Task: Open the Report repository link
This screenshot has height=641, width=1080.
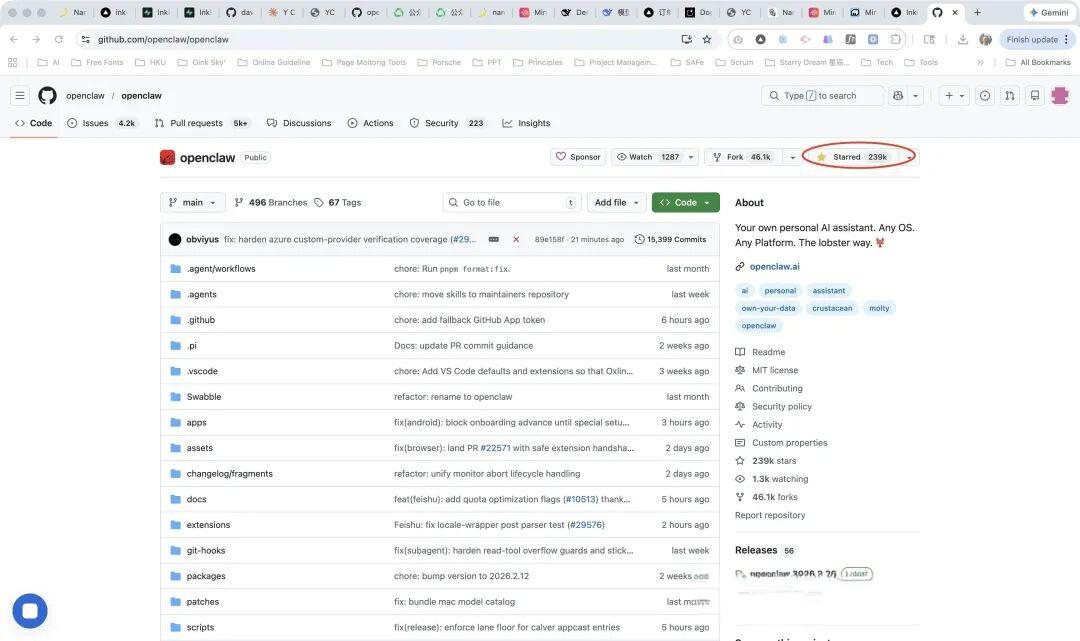Action: click(x=770, y=515)
